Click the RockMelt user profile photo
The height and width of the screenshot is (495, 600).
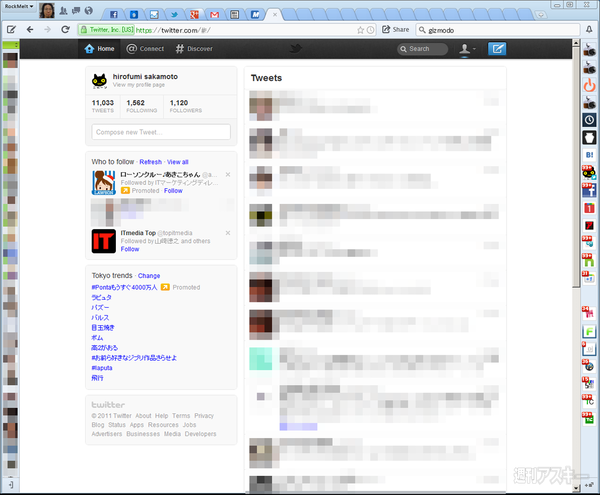(47, 10)
